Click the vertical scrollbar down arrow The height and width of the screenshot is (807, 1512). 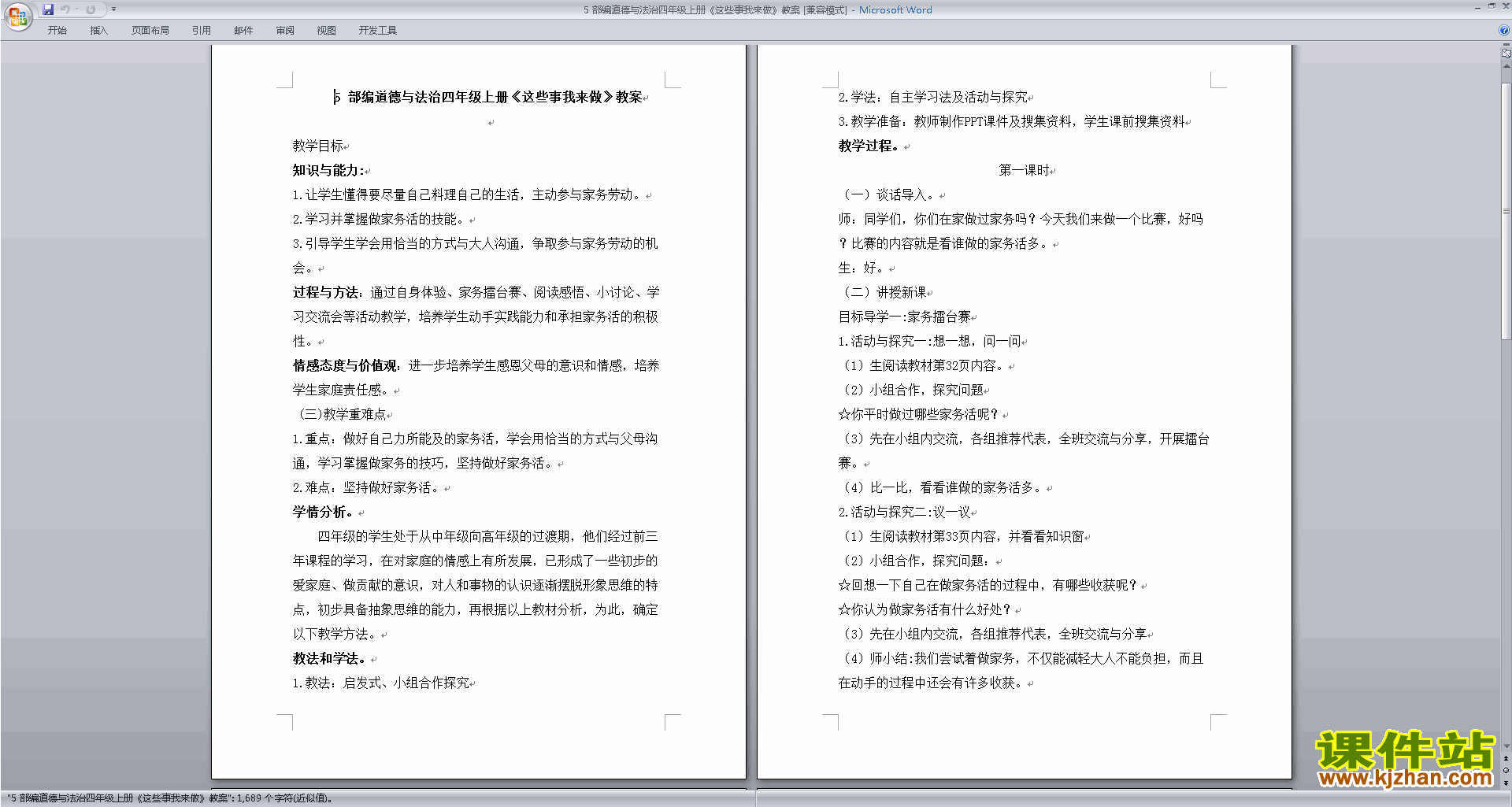coord(1506,746)
